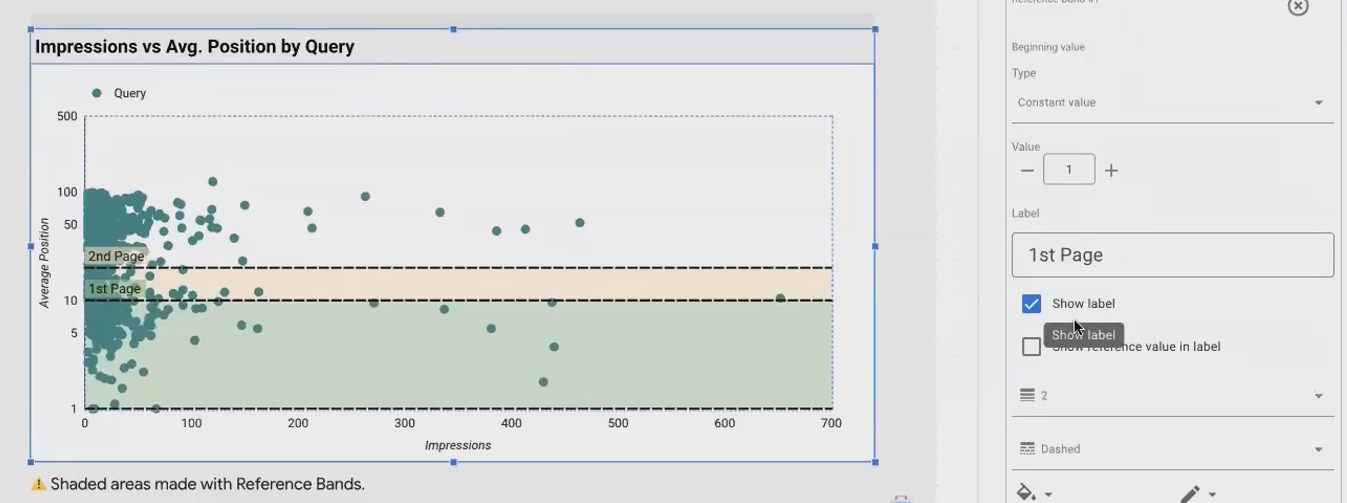The height and width of the screenshot is (503, 1347).
Task: Click the Impressions x-axis title
Action: pos(458,445)
